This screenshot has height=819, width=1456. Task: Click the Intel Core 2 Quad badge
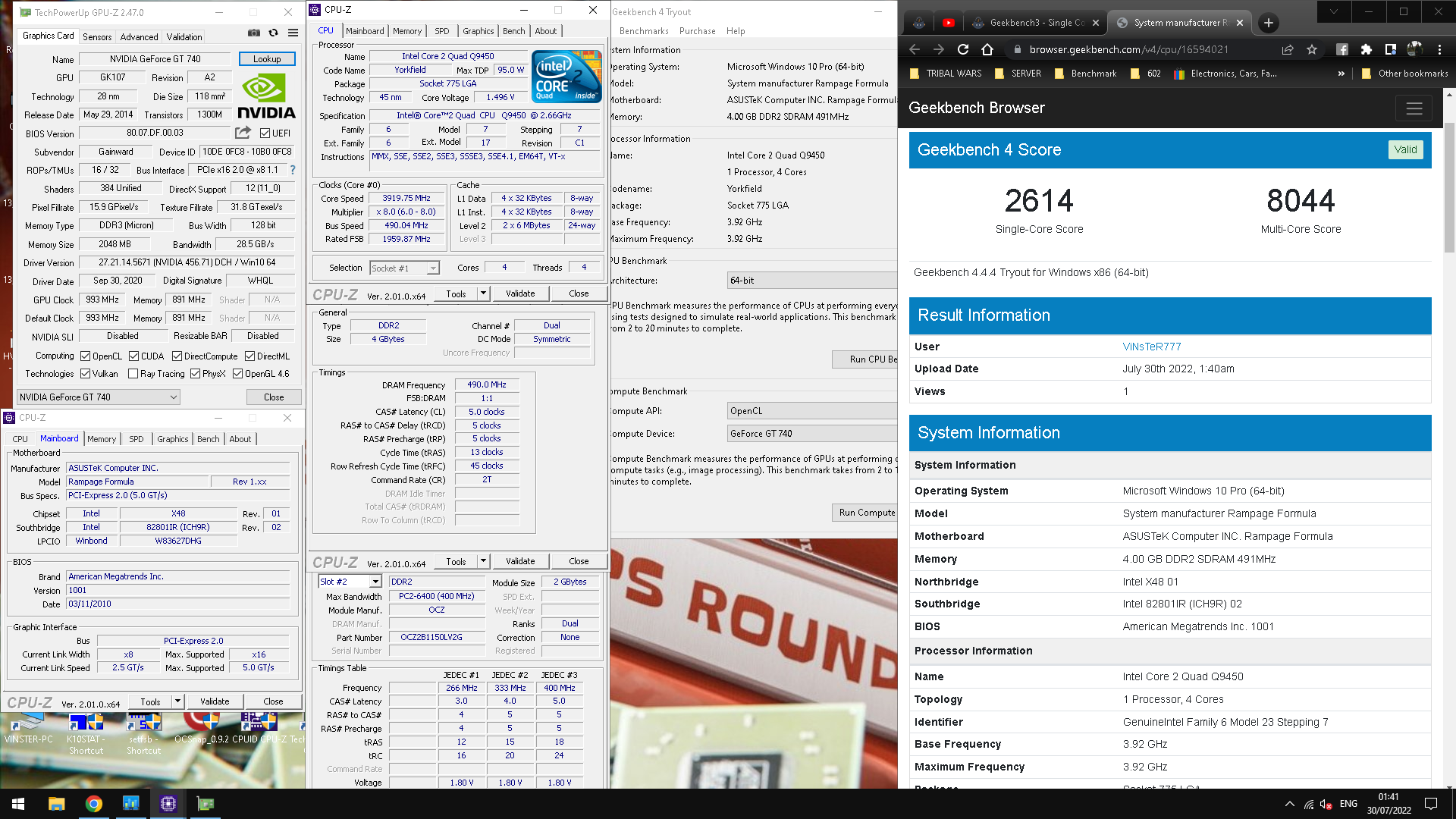(x=566, y=76)
